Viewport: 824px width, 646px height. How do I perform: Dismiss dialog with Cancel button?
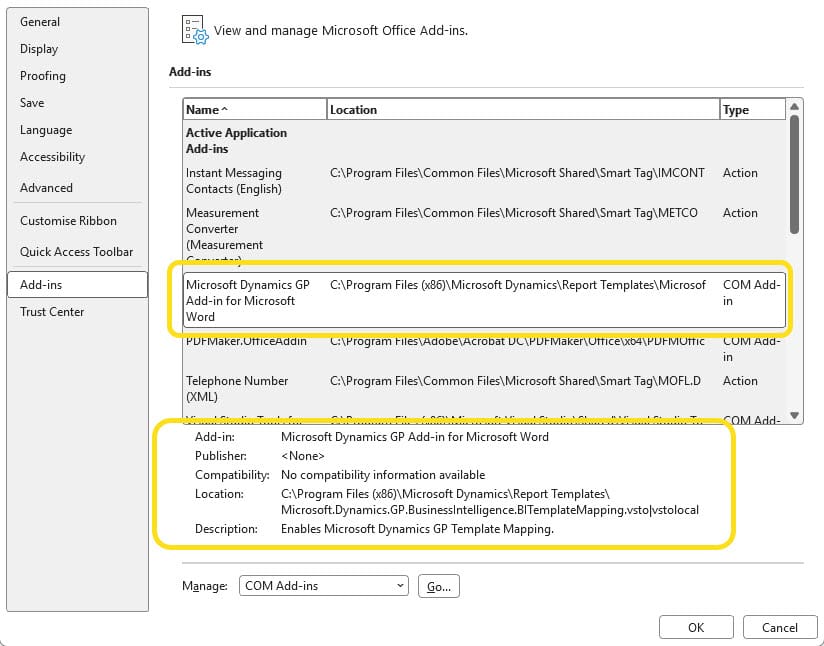coord(780,628)
